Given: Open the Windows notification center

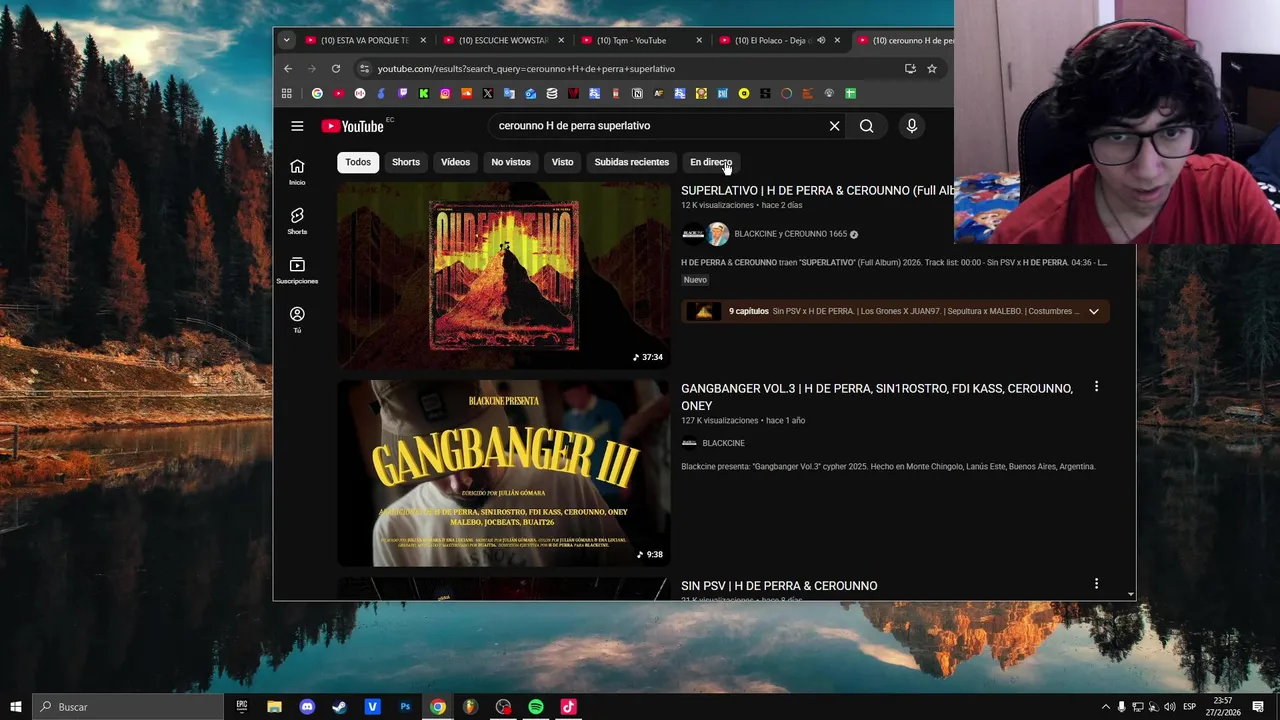Looking at the screenshot, I should [1258, 707].
